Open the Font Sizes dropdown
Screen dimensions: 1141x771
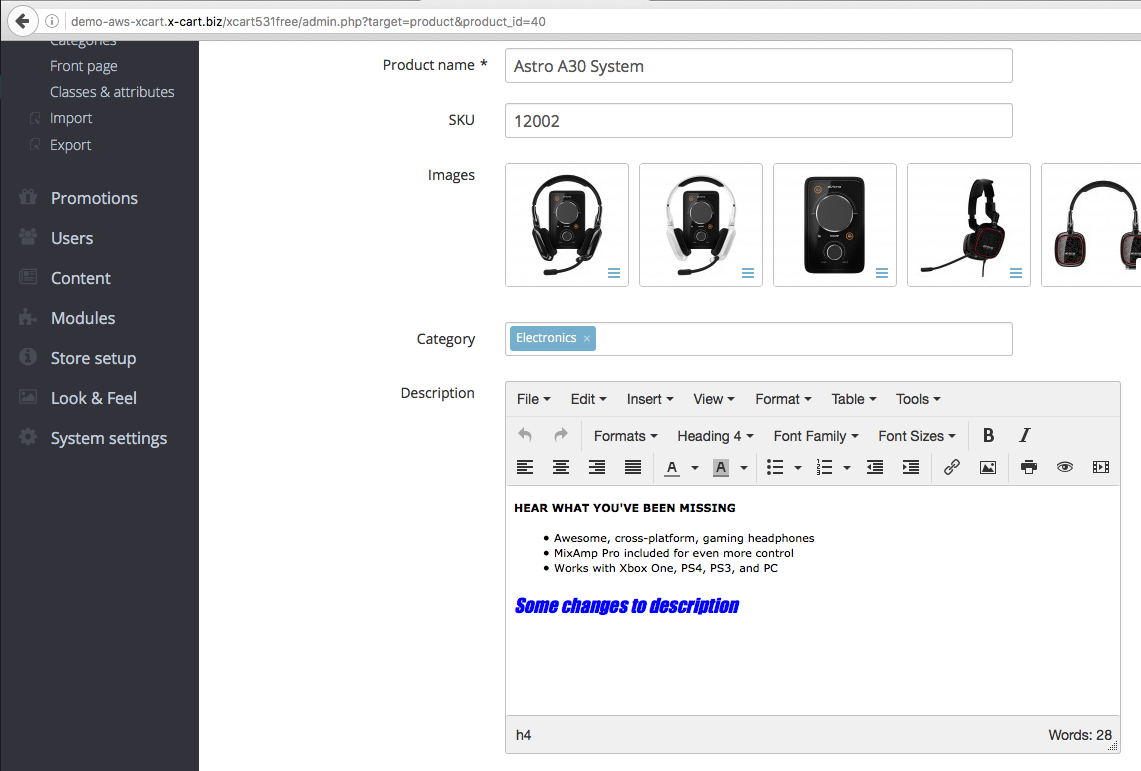point(917,436)
